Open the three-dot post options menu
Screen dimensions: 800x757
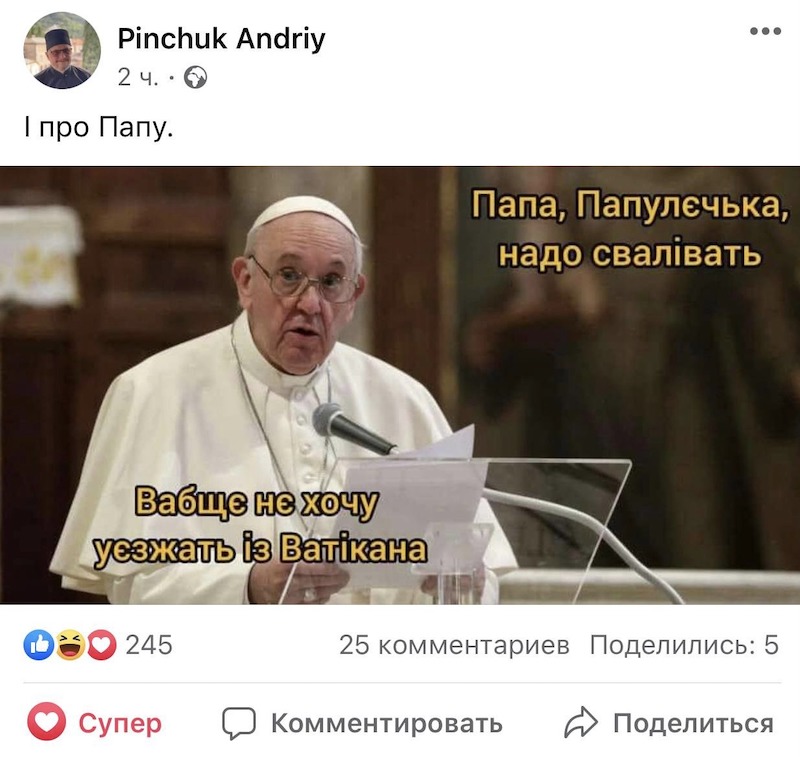pyautogui.click(x=765, y=31)
